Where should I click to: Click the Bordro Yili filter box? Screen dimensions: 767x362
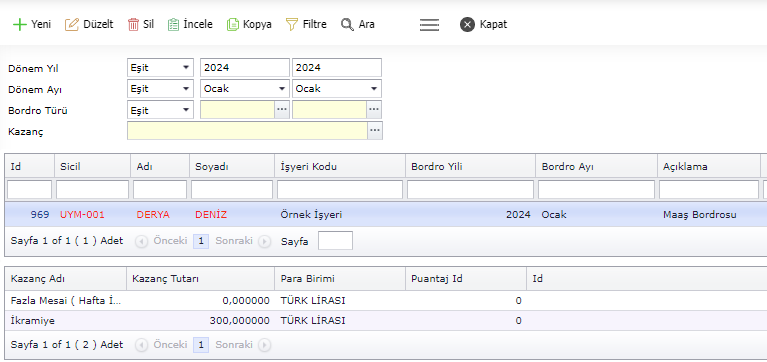point(471,189)
